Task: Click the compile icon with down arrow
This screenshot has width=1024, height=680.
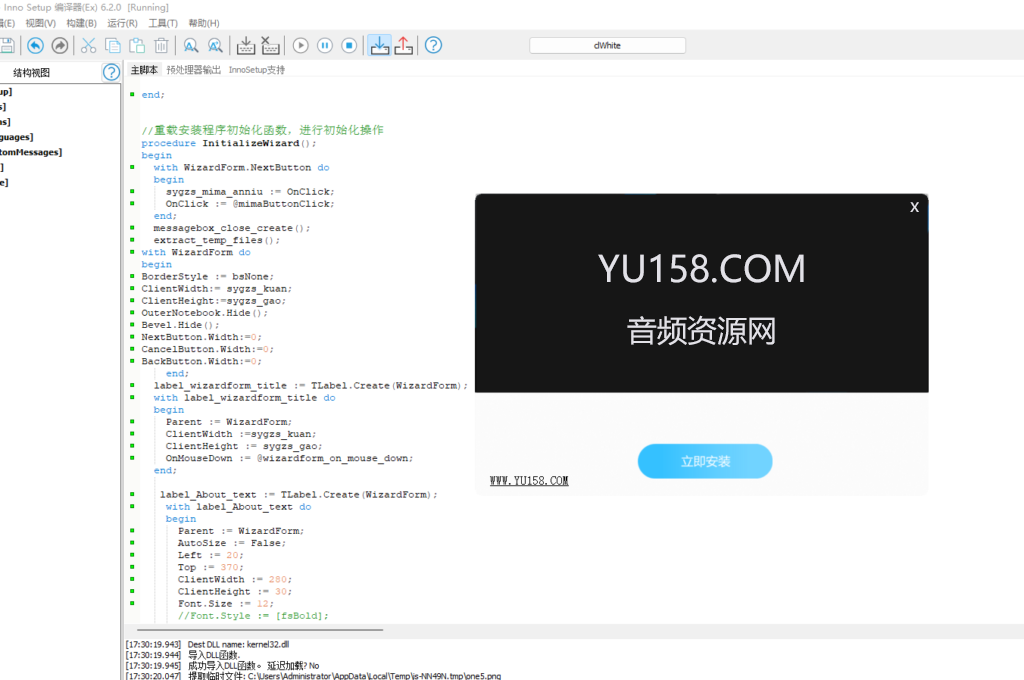Action: pos(246,45)
